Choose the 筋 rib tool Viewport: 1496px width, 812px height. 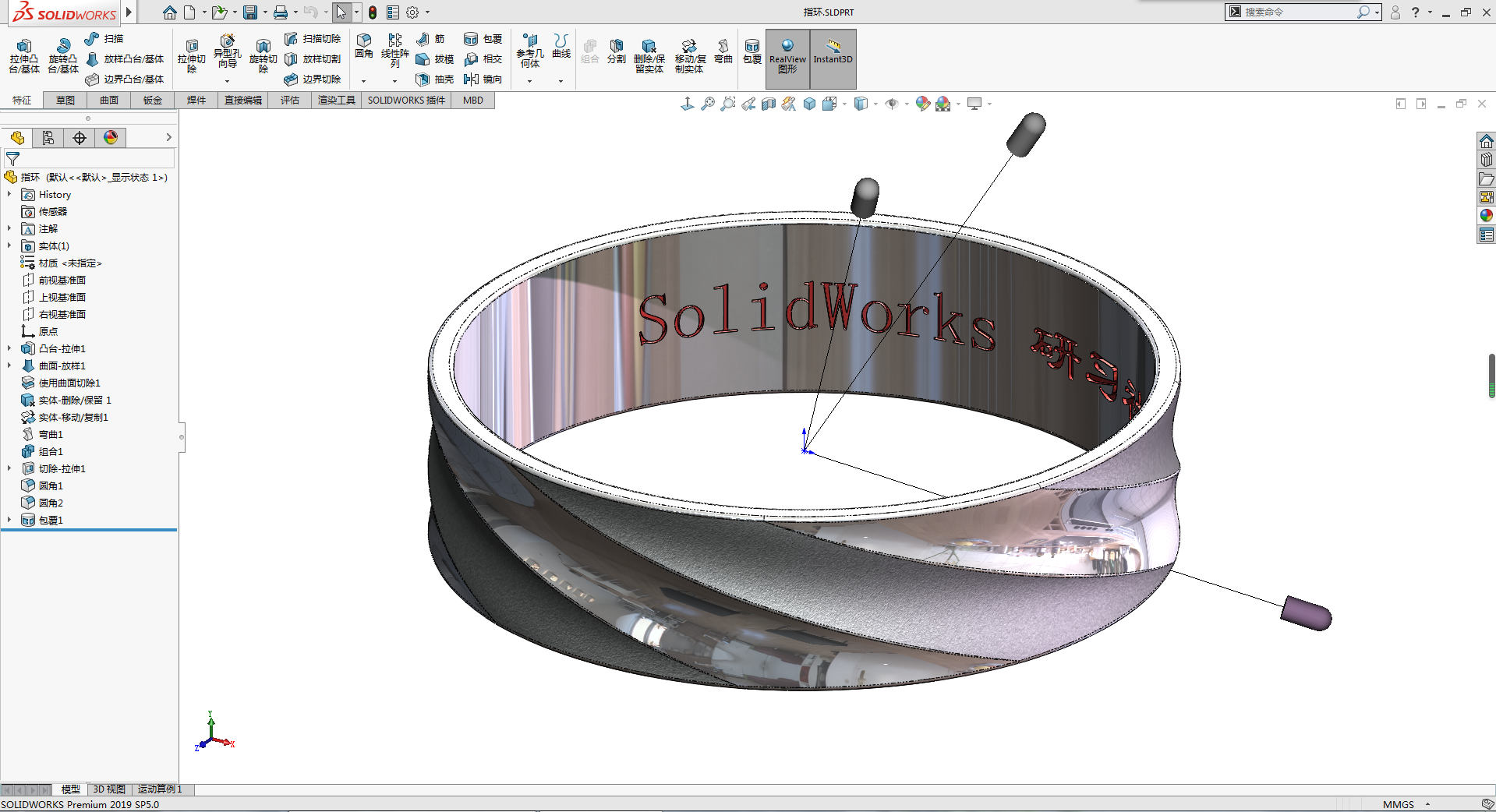(x=430, y=38)
